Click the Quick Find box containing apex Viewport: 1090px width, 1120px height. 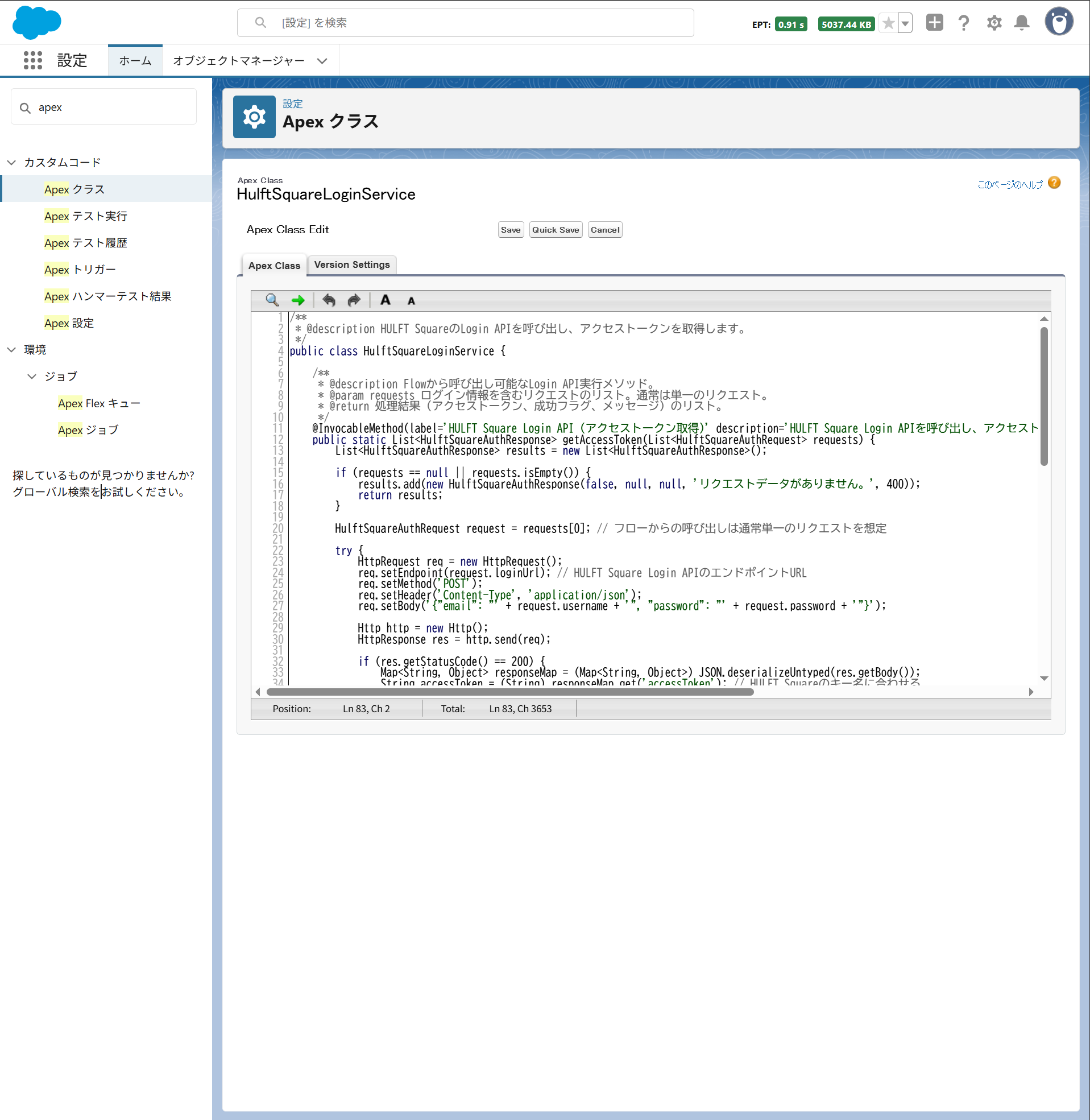[x=103, y=107]
